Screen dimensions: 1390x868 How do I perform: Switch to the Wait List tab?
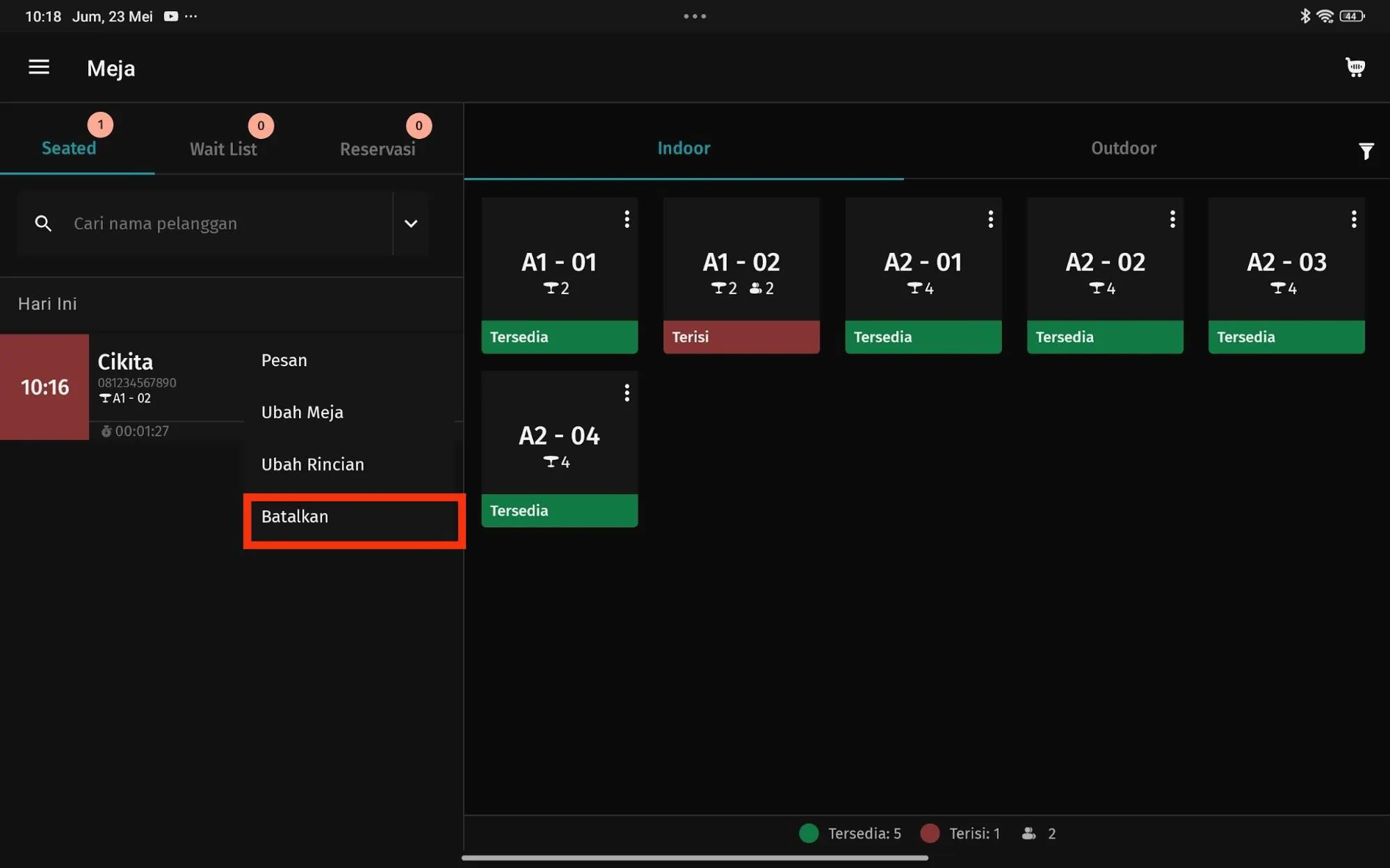[223, 149]
